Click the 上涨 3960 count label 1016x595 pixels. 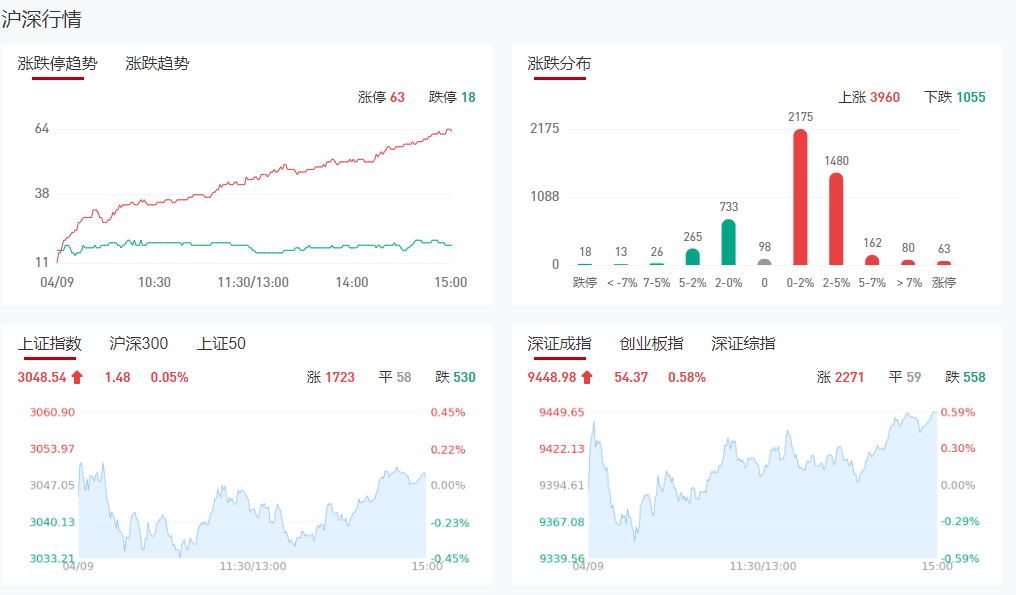pyautogui.click(x=868, y=97)
